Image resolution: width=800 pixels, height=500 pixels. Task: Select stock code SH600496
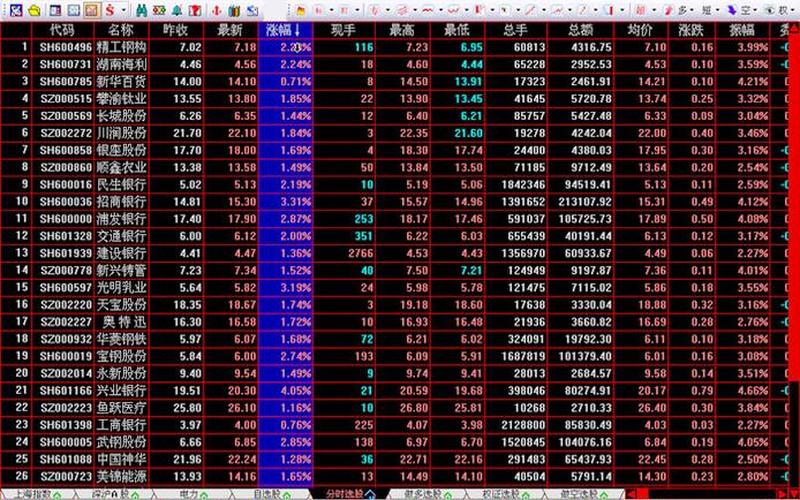[x=65, y=48]
